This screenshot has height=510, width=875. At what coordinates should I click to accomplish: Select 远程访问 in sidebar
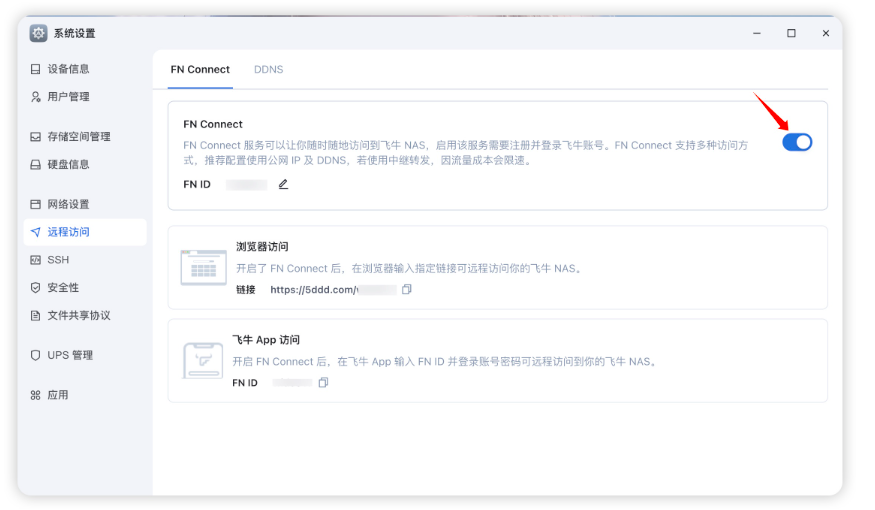(x=85, y=232)
